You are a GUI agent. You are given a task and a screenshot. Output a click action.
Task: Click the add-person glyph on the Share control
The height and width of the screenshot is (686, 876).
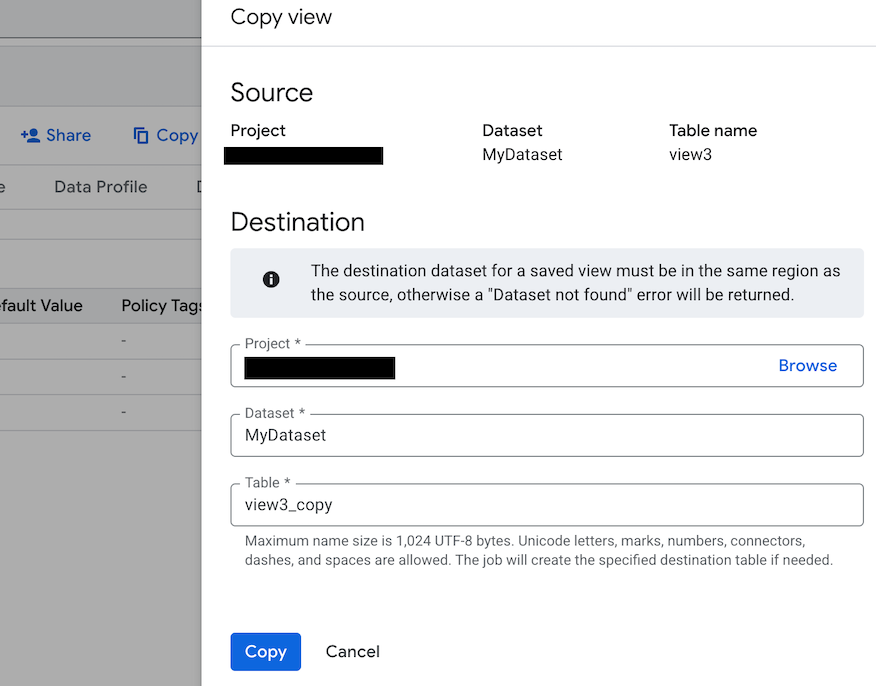[29, 135]
